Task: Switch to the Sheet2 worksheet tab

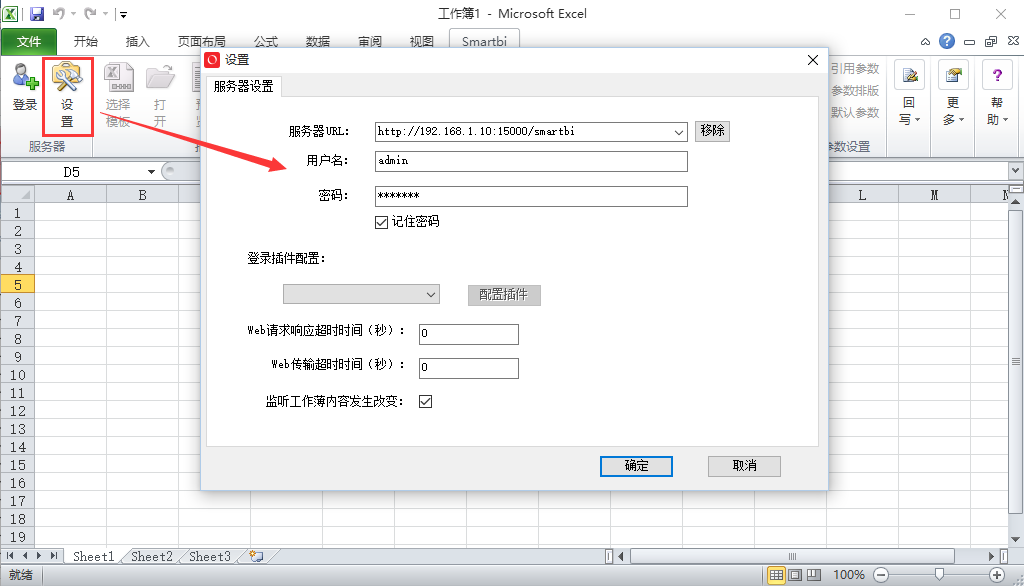Action: click(152, 557)
